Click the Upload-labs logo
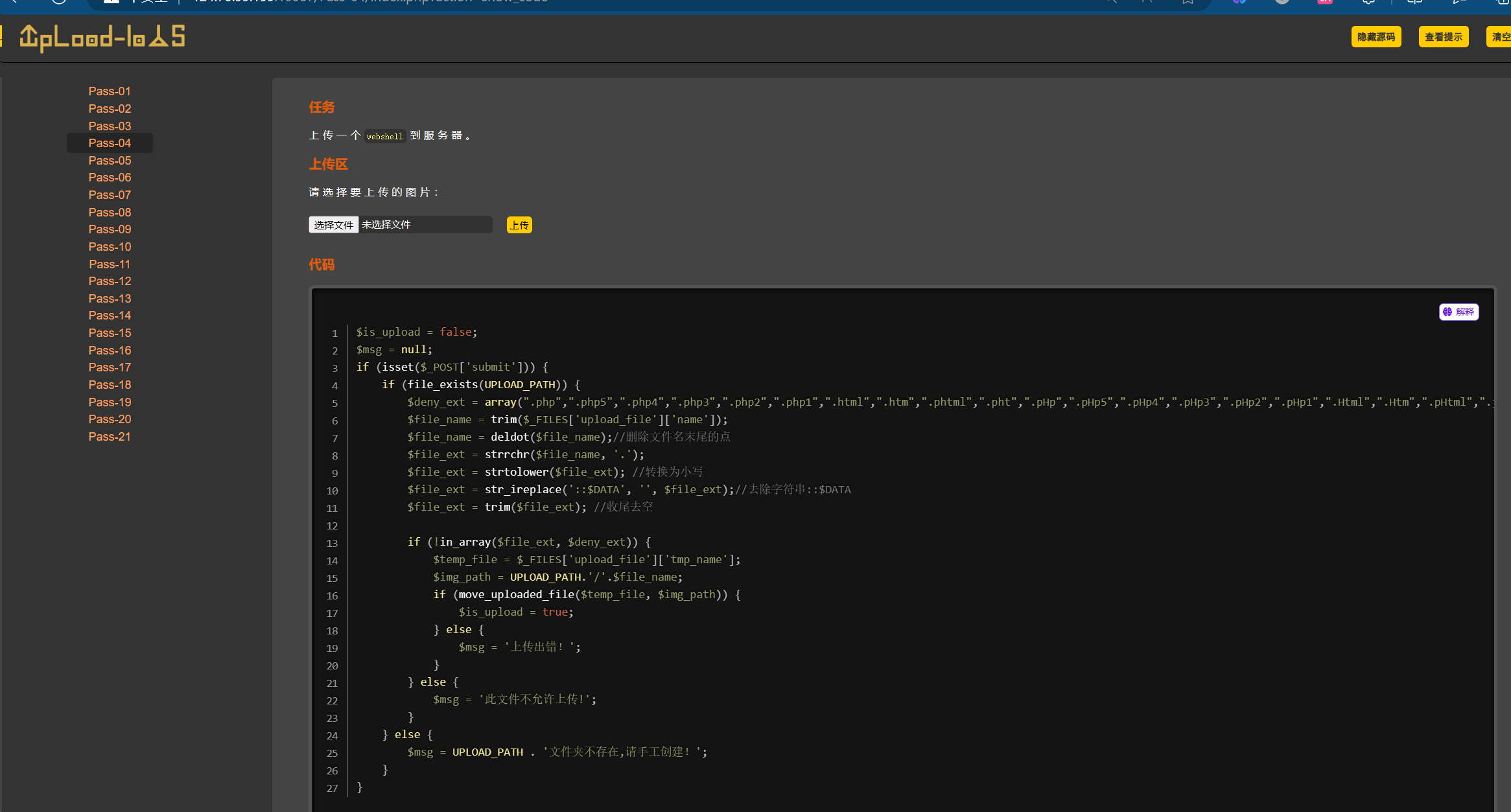This screenshot has width=1511, height=812. click(102, 38)
